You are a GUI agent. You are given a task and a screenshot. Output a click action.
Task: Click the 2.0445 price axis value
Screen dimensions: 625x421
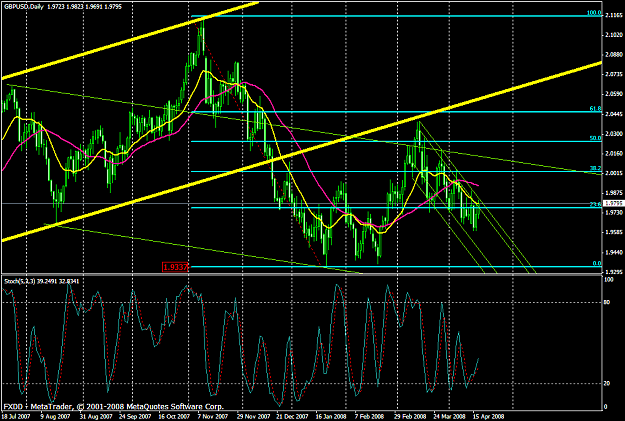613,114
